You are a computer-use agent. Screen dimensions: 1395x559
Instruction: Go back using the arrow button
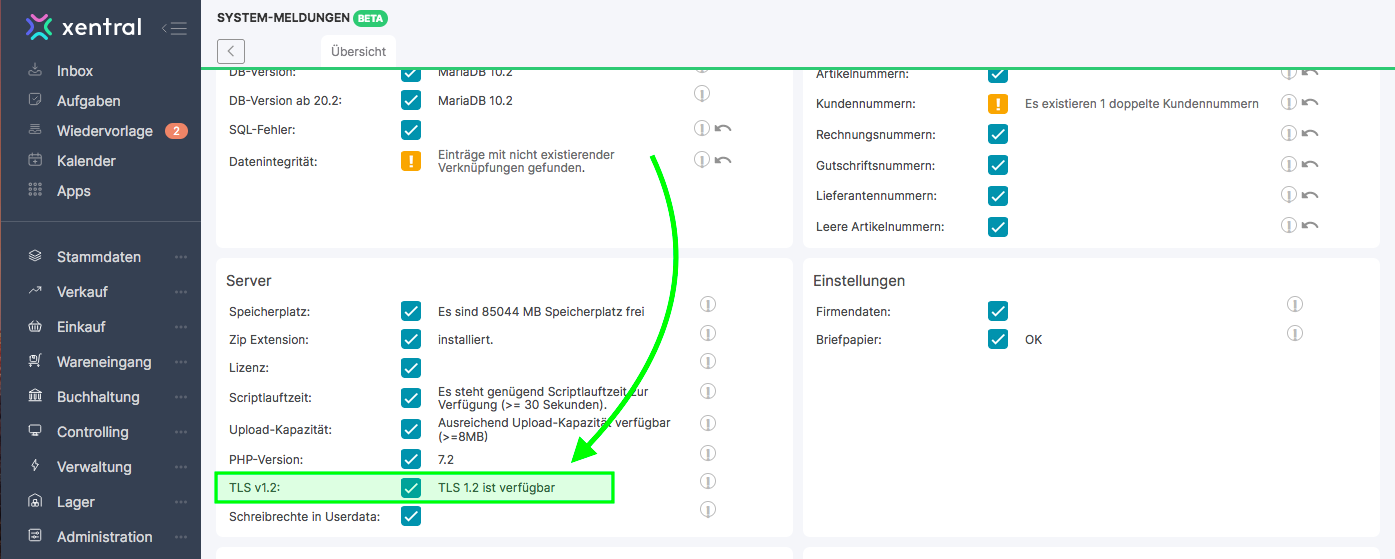pyautogui.click(x=231, y=51)
